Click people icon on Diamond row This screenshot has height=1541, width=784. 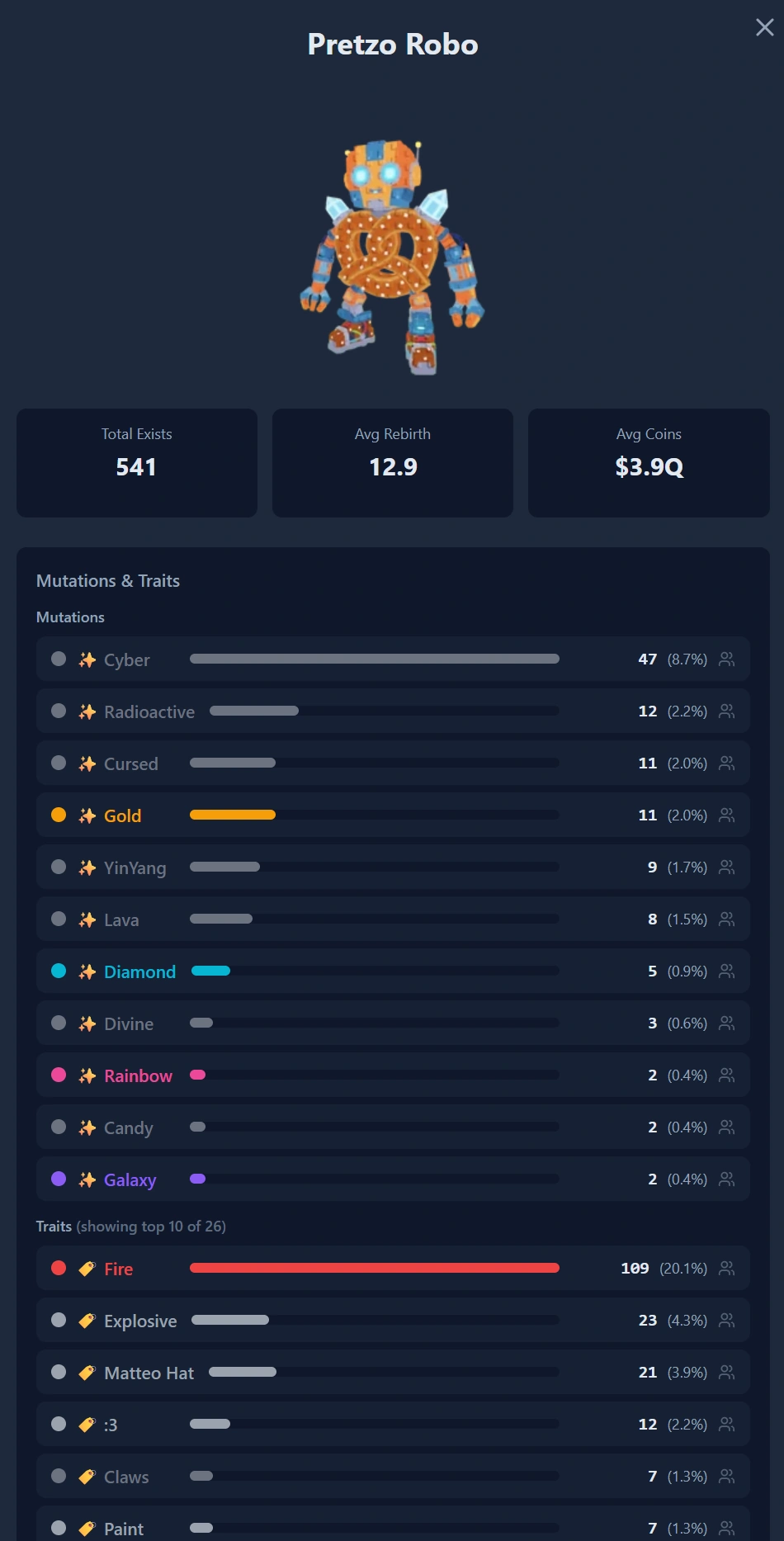tap(726, 971)
